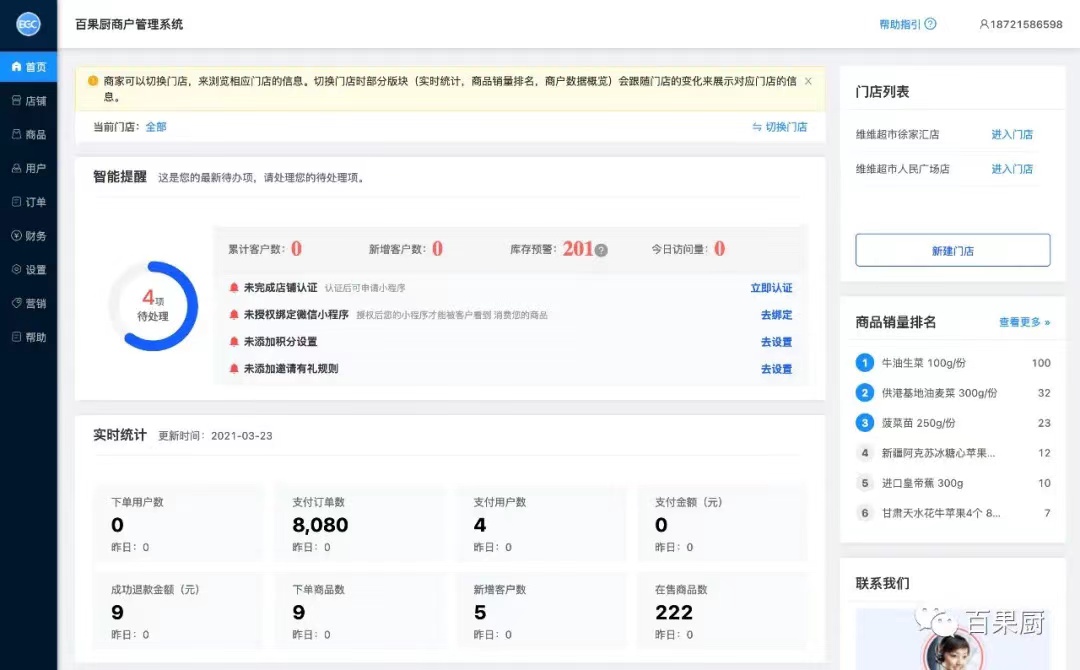Click the 累计客户数 value
This screenshot has height=670, width=1080.
[296, 249]
